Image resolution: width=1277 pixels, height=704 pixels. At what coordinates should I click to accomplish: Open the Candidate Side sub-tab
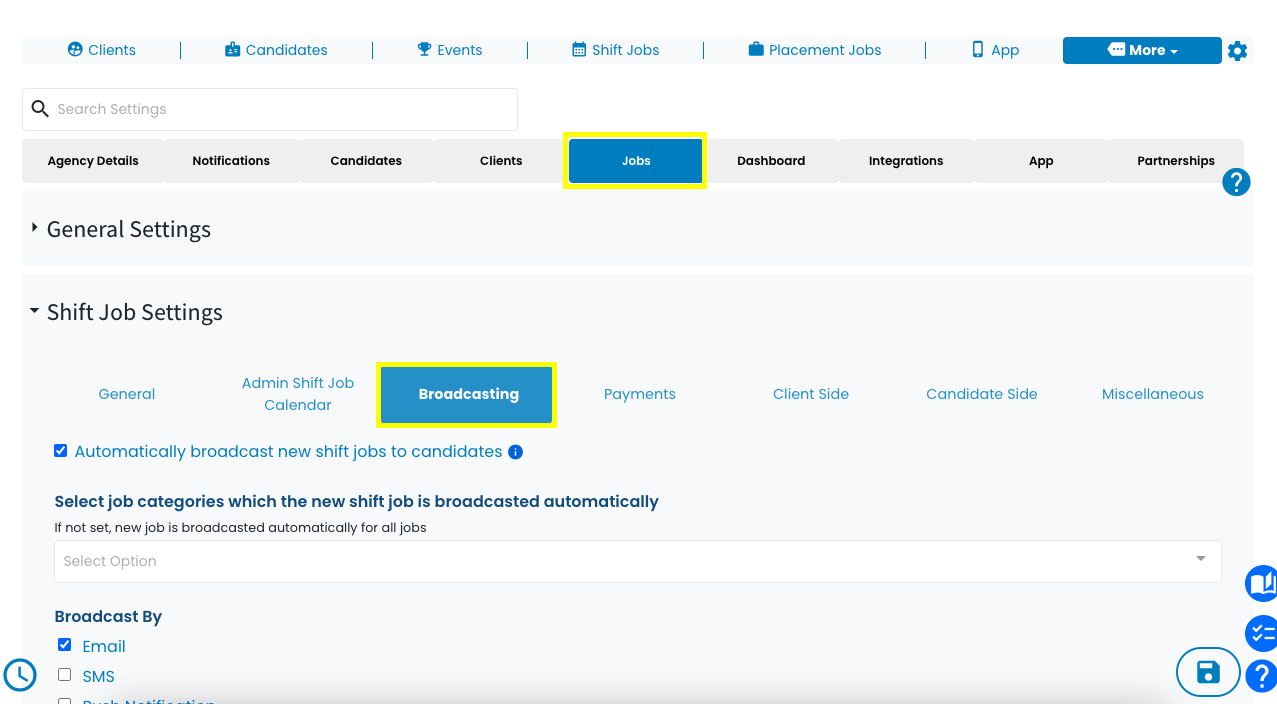982,394
